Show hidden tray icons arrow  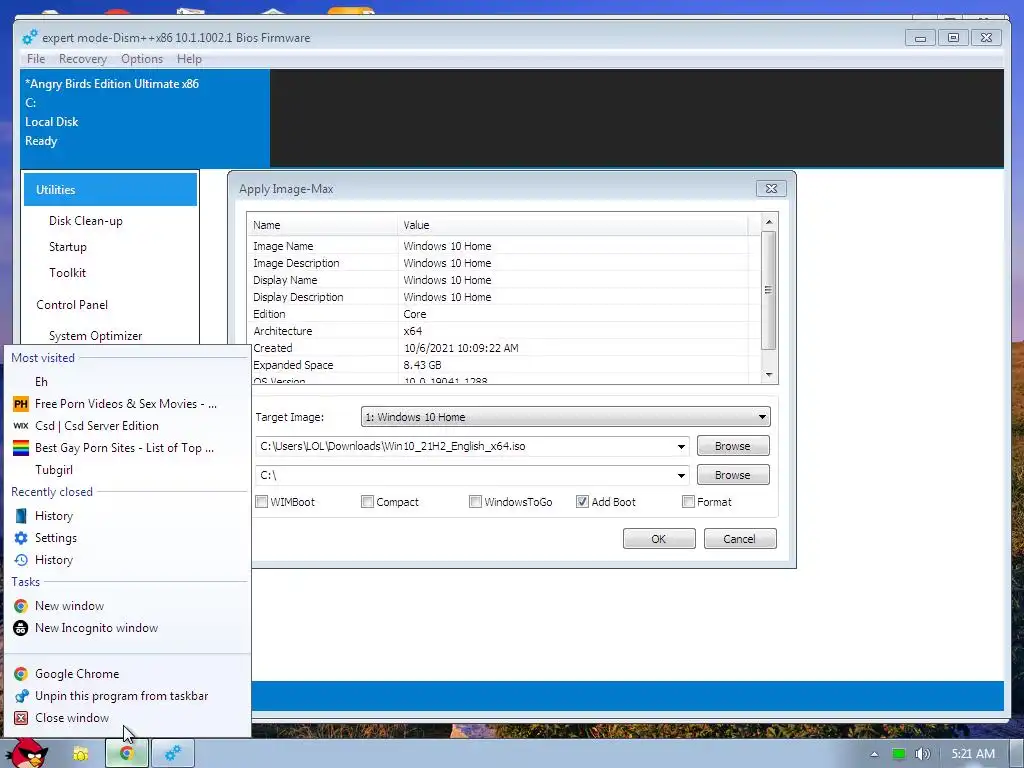(x=874, y=754)
